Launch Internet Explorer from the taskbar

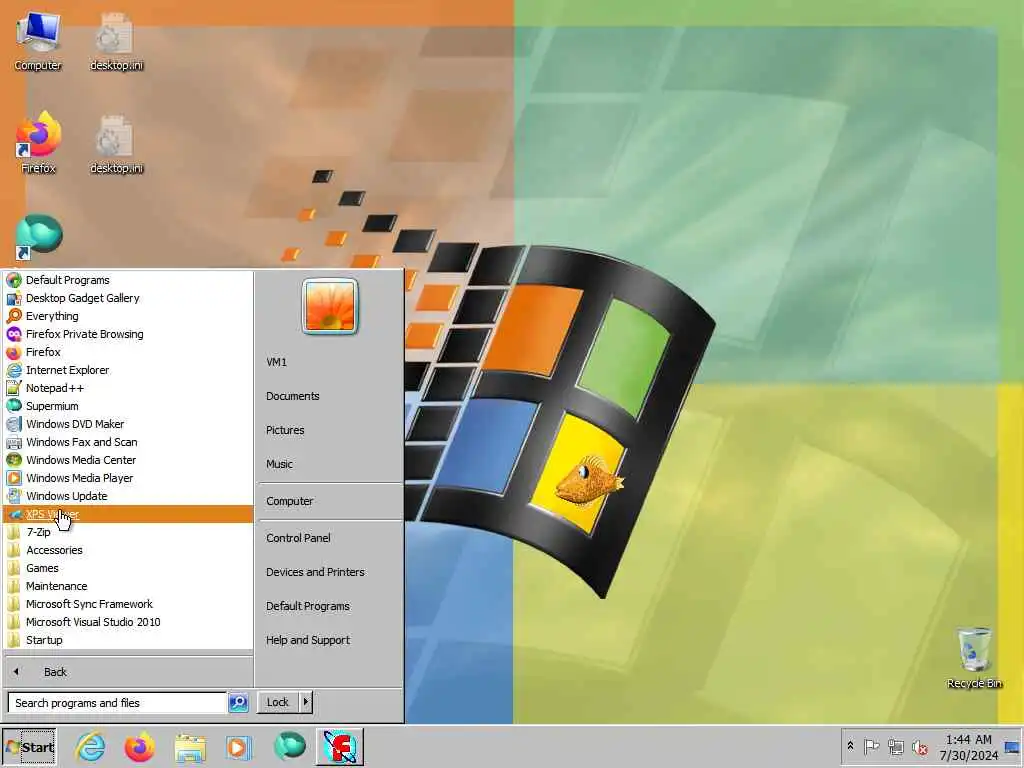tap(90, 747)
